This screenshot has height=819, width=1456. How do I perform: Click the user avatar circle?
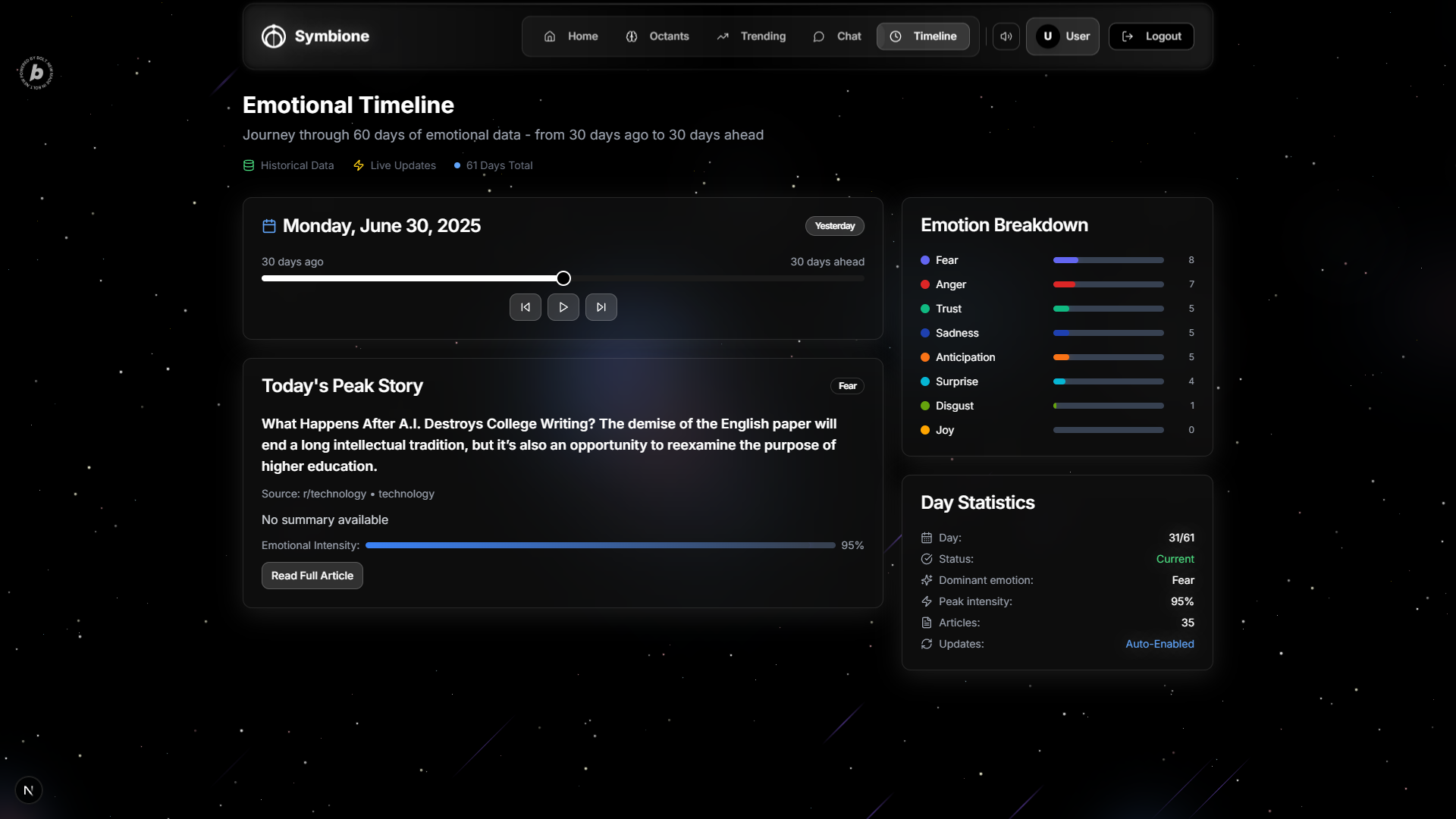1047,36
